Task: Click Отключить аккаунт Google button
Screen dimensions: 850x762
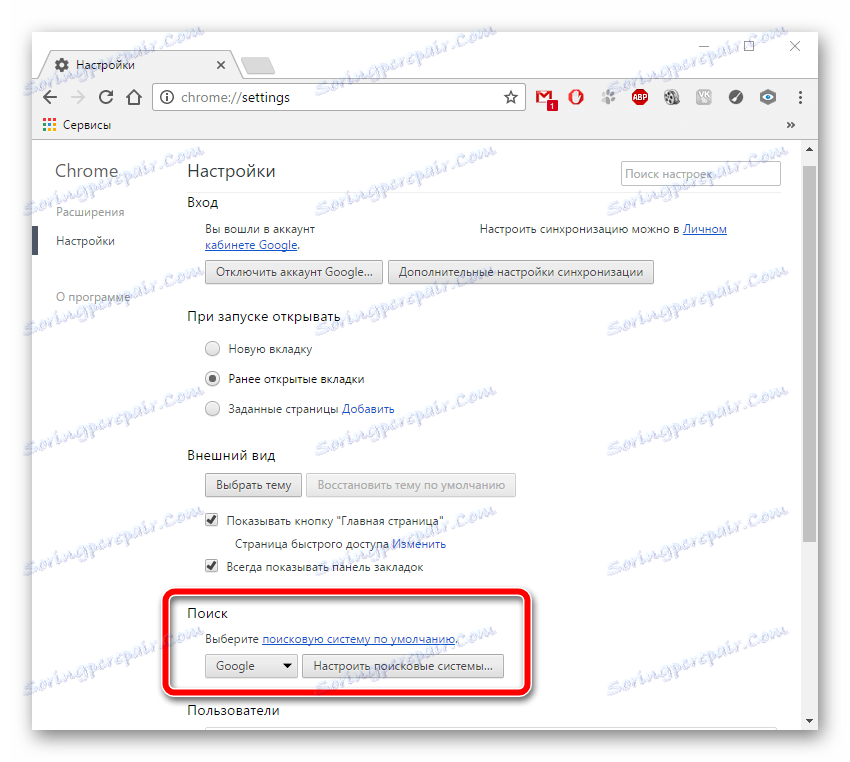Action: pos(294,272)
